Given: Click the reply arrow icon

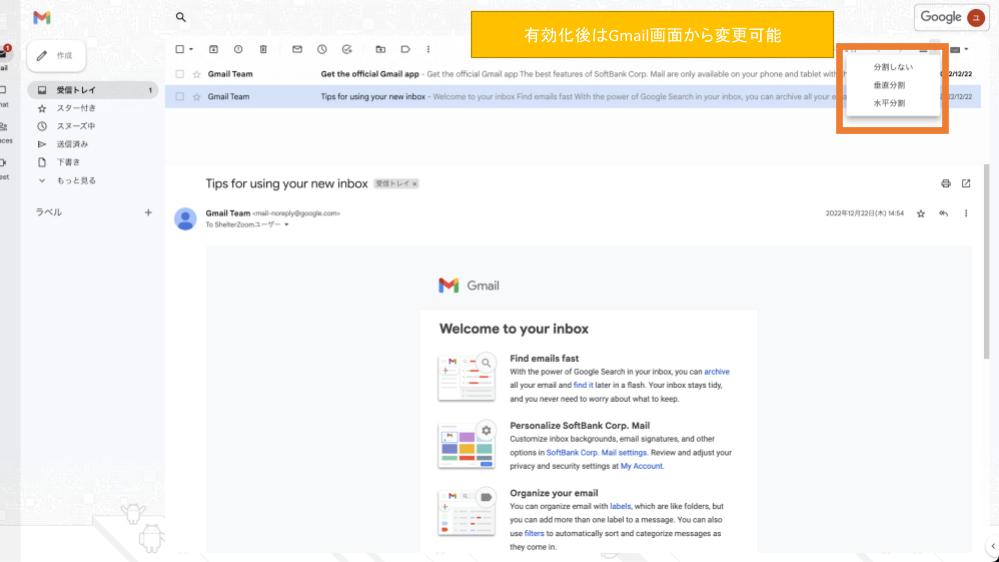Looking at the screenshot, I should pyautogui.click(x=943, y=213).
